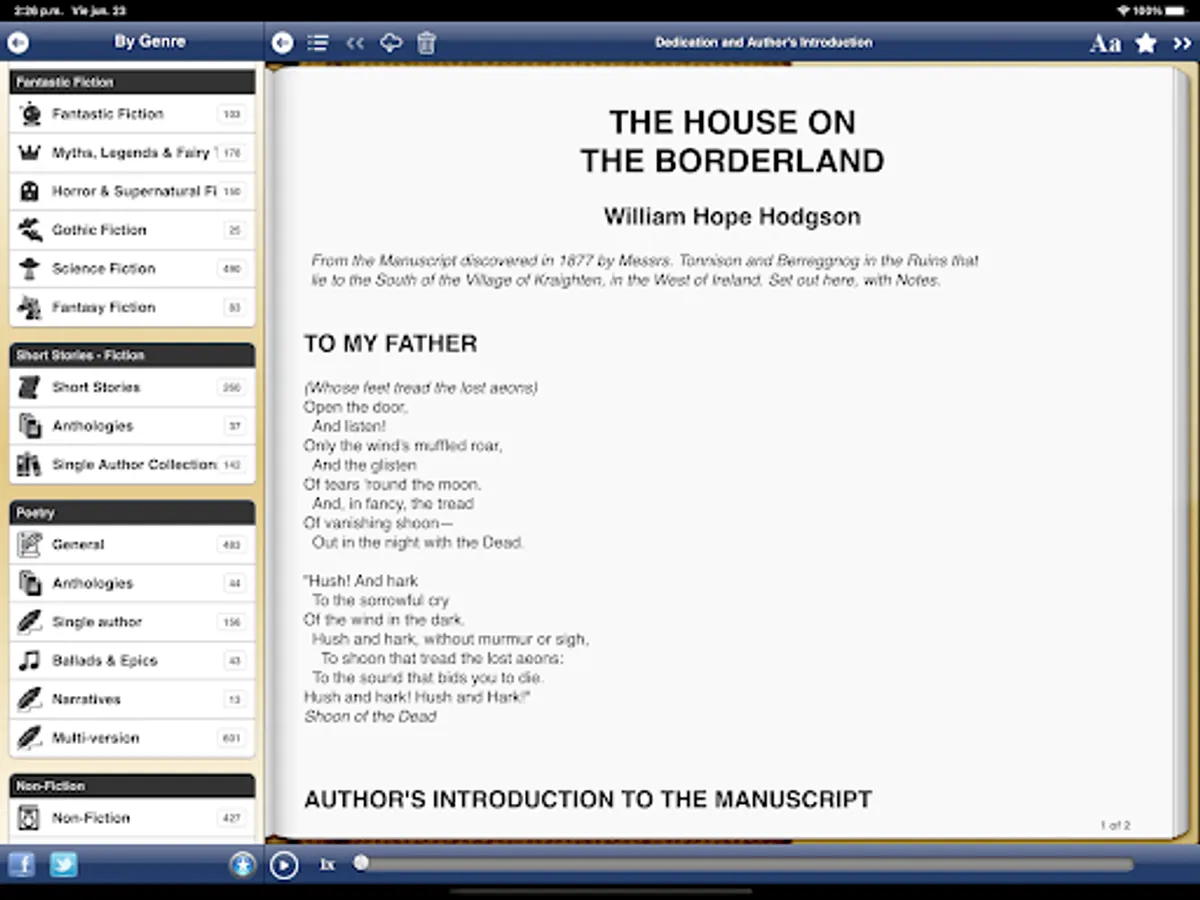1200x900 pixels.
Task: Mark book as favorite with star
Action: click(1146, 43)
